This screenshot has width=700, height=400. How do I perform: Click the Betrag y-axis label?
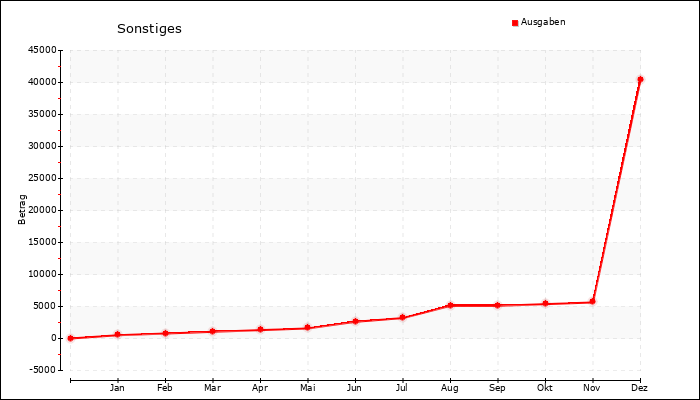(23, 209)
